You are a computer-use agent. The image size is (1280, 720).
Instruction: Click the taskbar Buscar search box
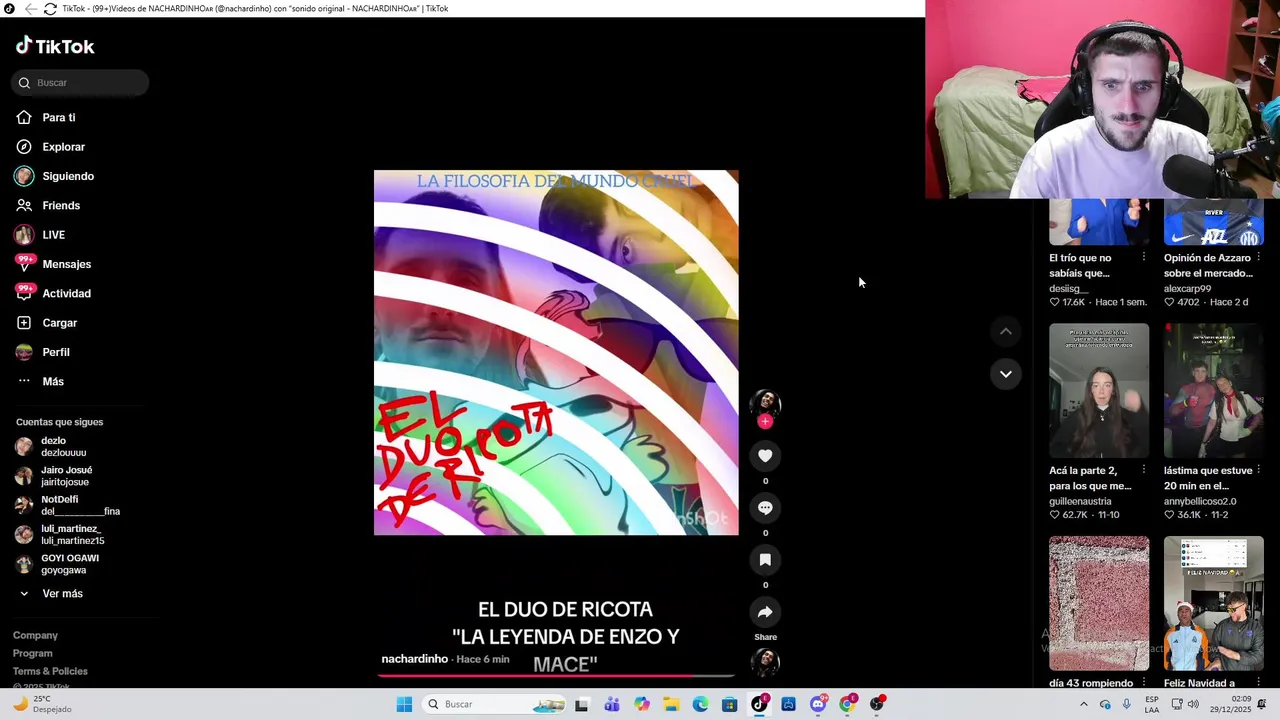pos(493,704)
